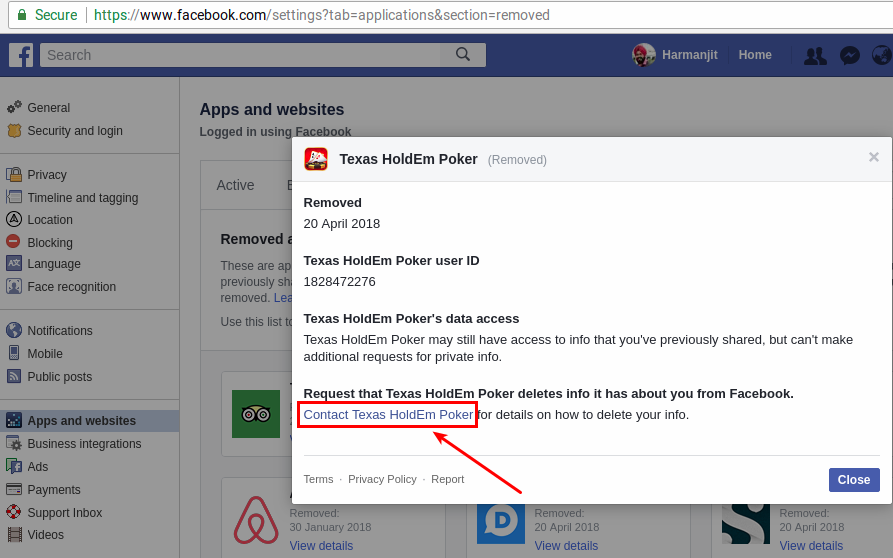Open the Messenger icon in top bar
This screenshot has height=558, width=893.
(850, 55)
